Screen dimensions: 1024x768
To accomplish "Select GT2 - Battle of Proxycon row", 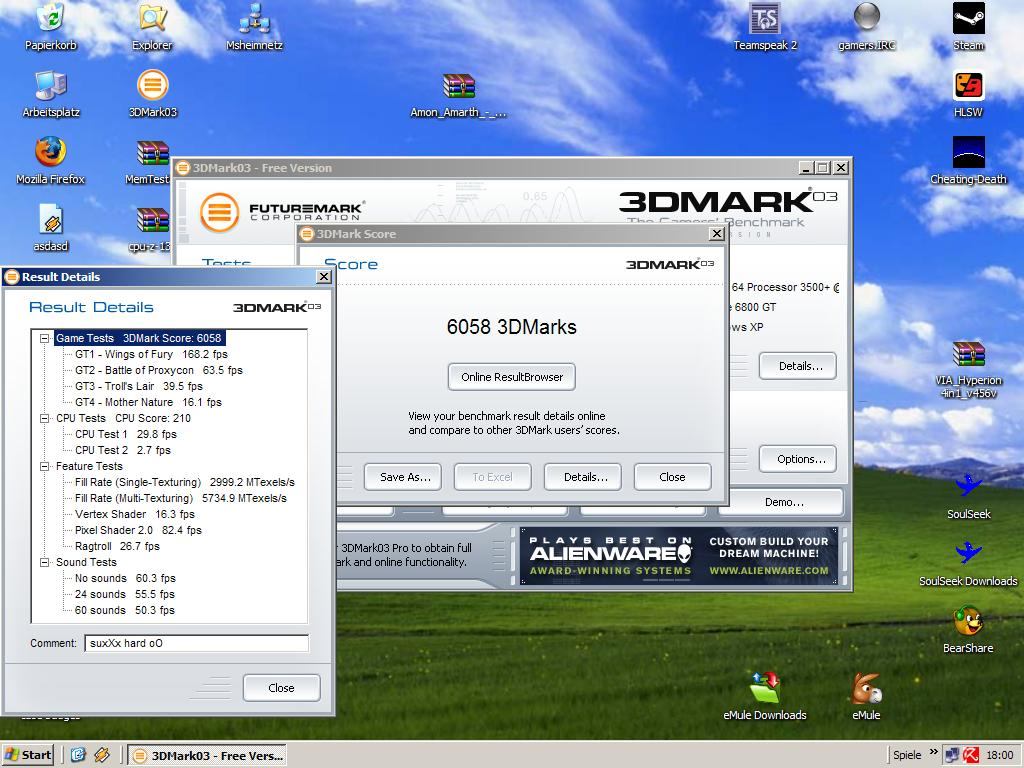I will point(159,370).
